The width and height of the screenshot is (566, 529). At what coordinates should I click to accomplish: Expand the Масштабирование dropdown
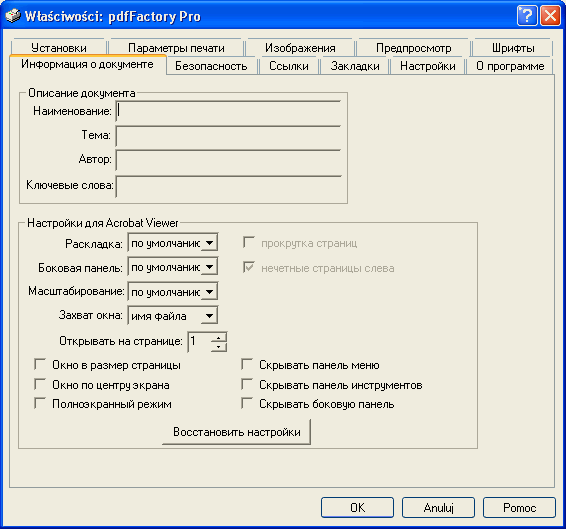tap(173, 291)
